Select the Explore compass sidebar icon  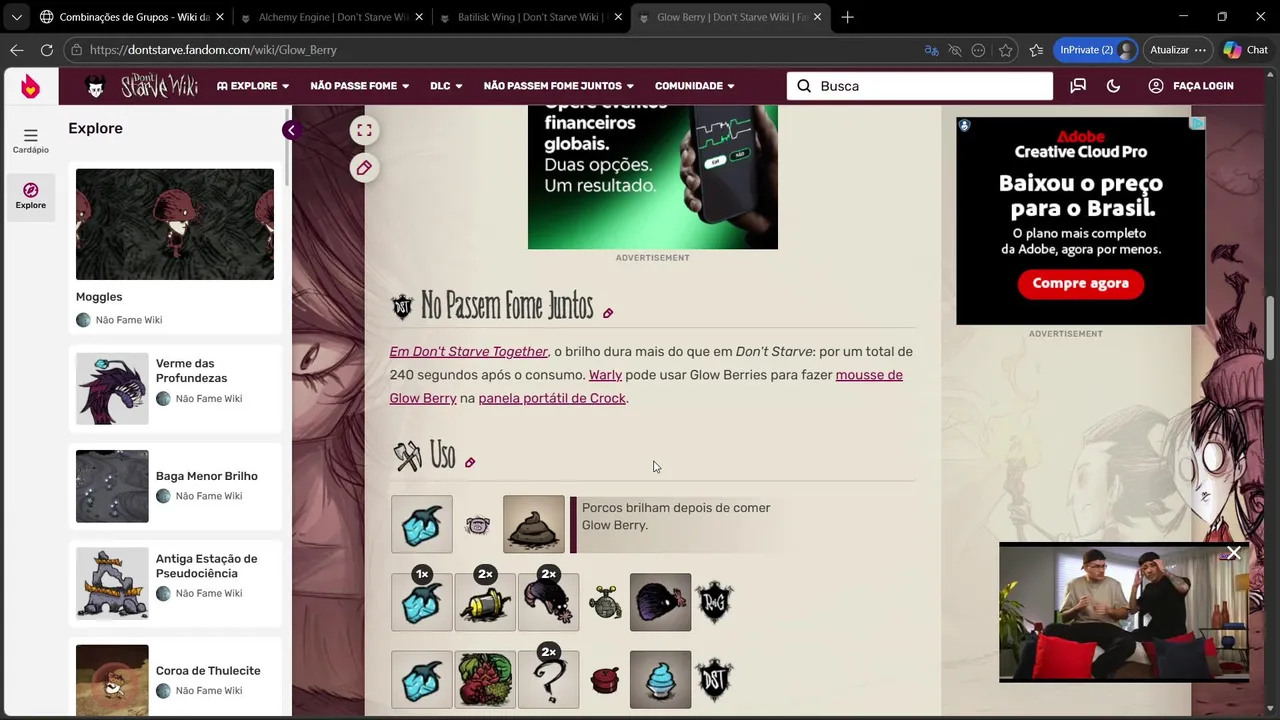(30, 196)
